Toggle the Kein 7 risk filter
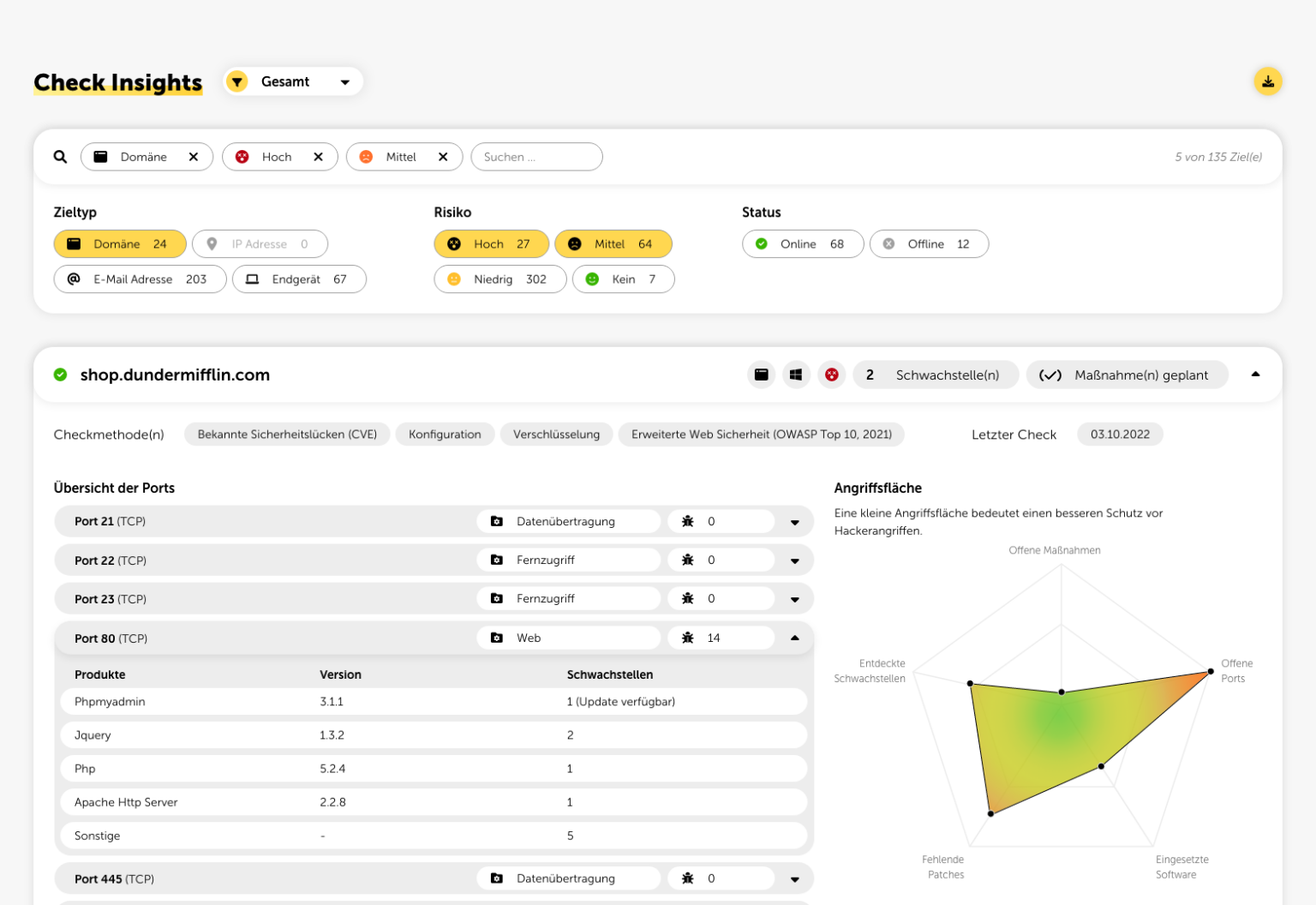The height and width of the screenshot is (905, 1316). click(624, 279)
